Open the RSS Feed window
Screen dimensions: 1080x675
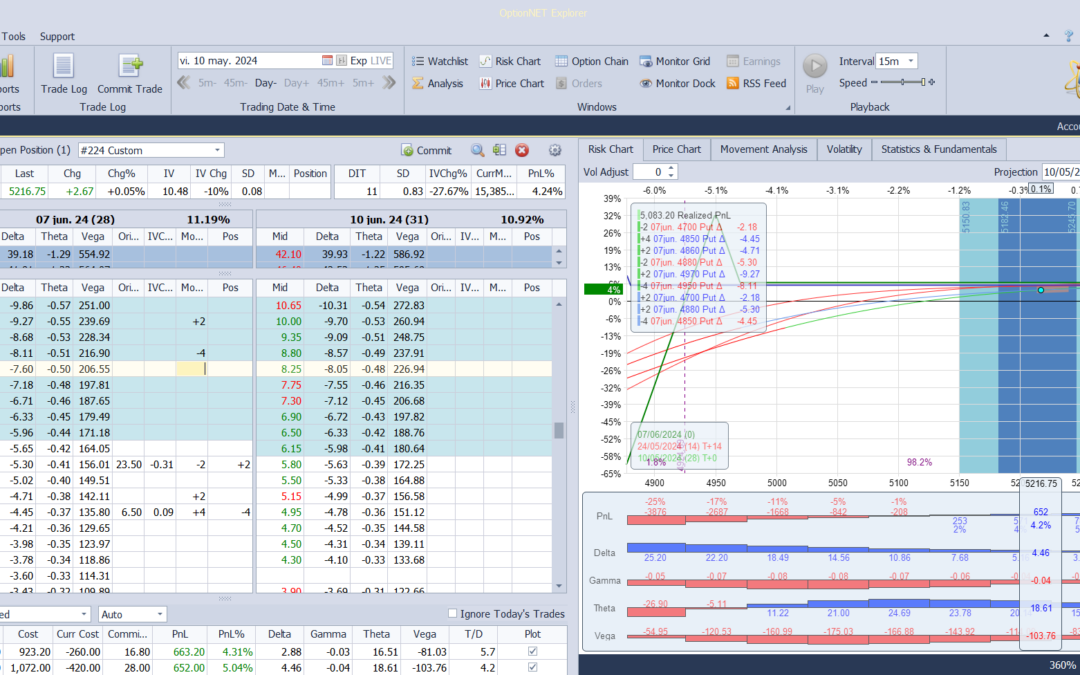[x=756, y=83]
